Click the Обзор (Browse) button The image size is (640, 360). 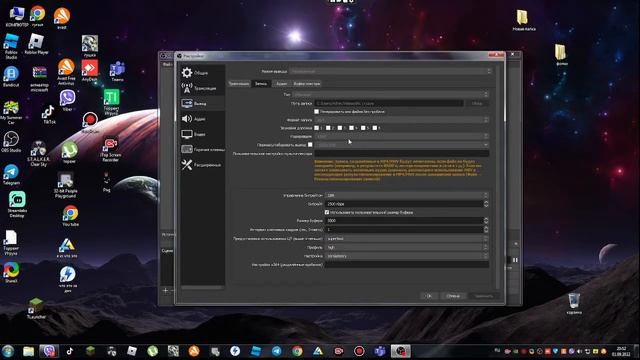(477, 103)
